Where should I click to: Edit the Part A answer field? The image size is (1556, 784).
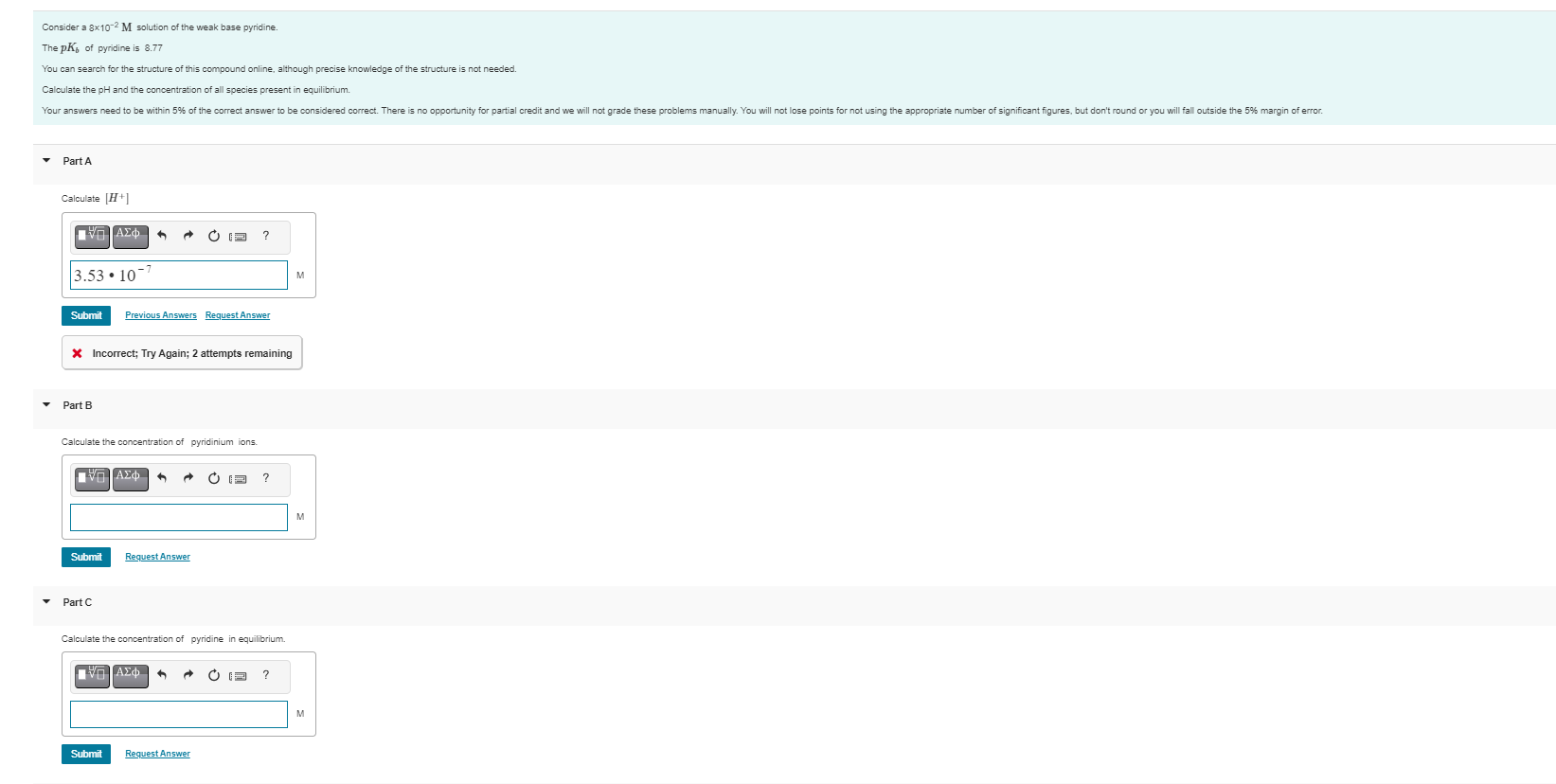[x=179, y=275]
